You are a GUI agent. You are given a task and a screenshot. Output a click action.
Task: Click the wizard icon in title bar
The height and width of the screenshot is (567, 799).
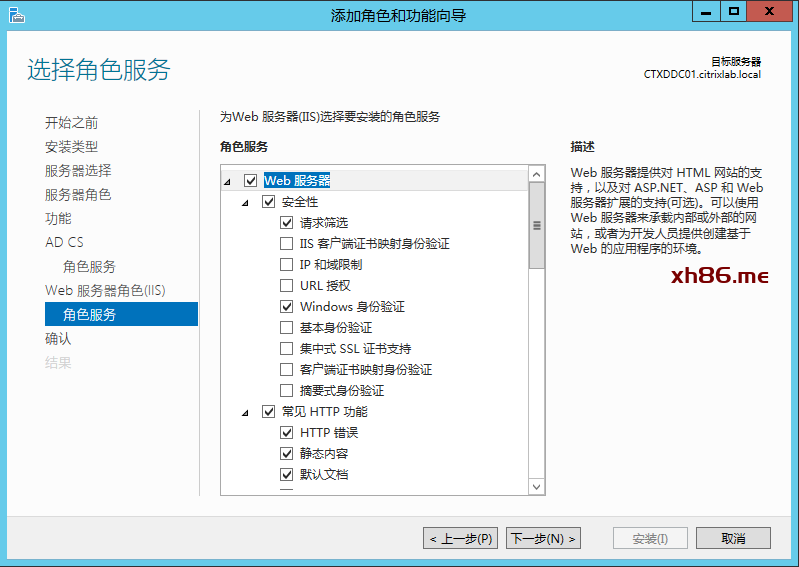(15, 14)
